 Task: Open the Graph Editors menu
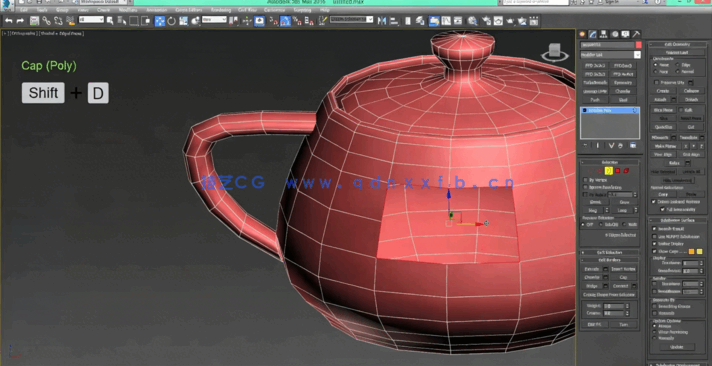[188, 10]
